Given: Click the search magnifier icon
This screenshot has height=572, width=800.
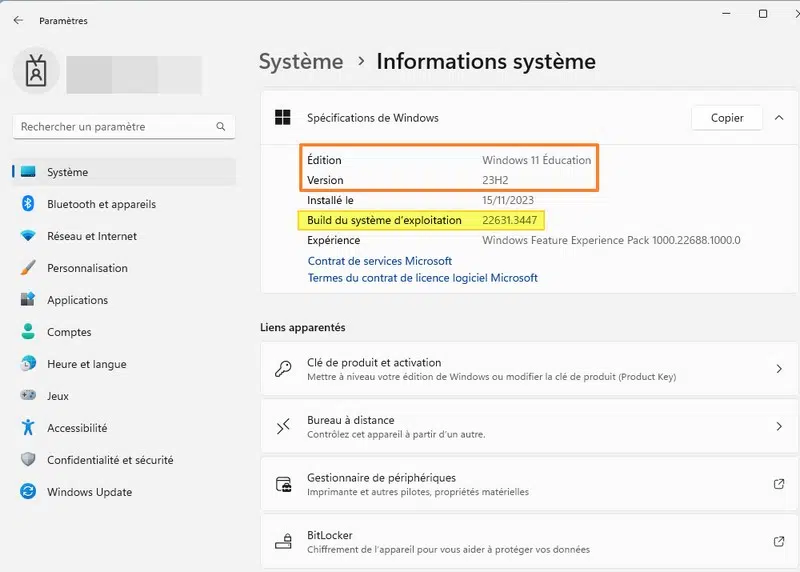Looking at the screenshot, I should point(221,127).
